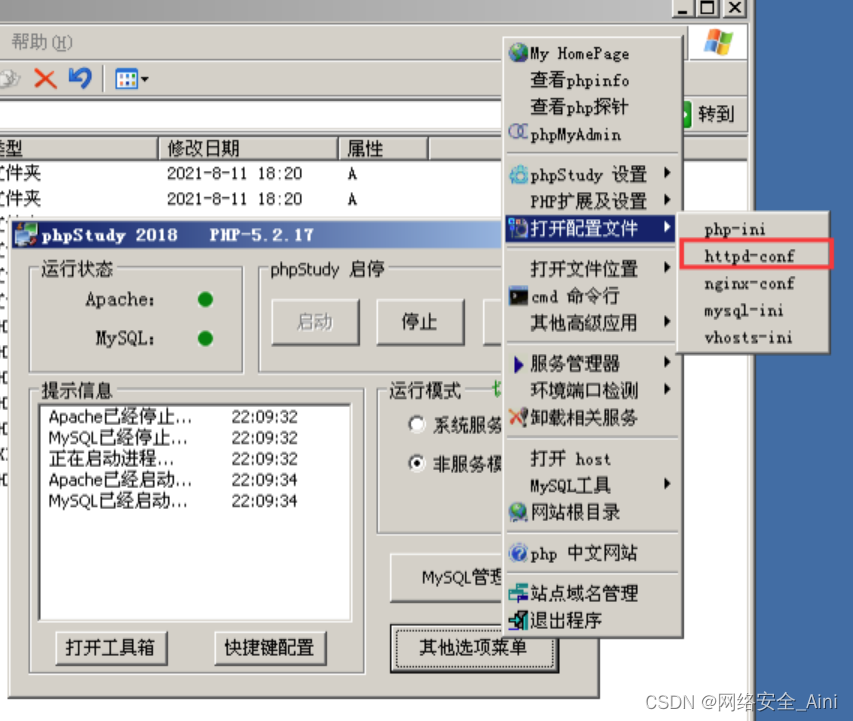853x721 pixels.
Task: Click the 属性 column header
Action: point(383,148)
